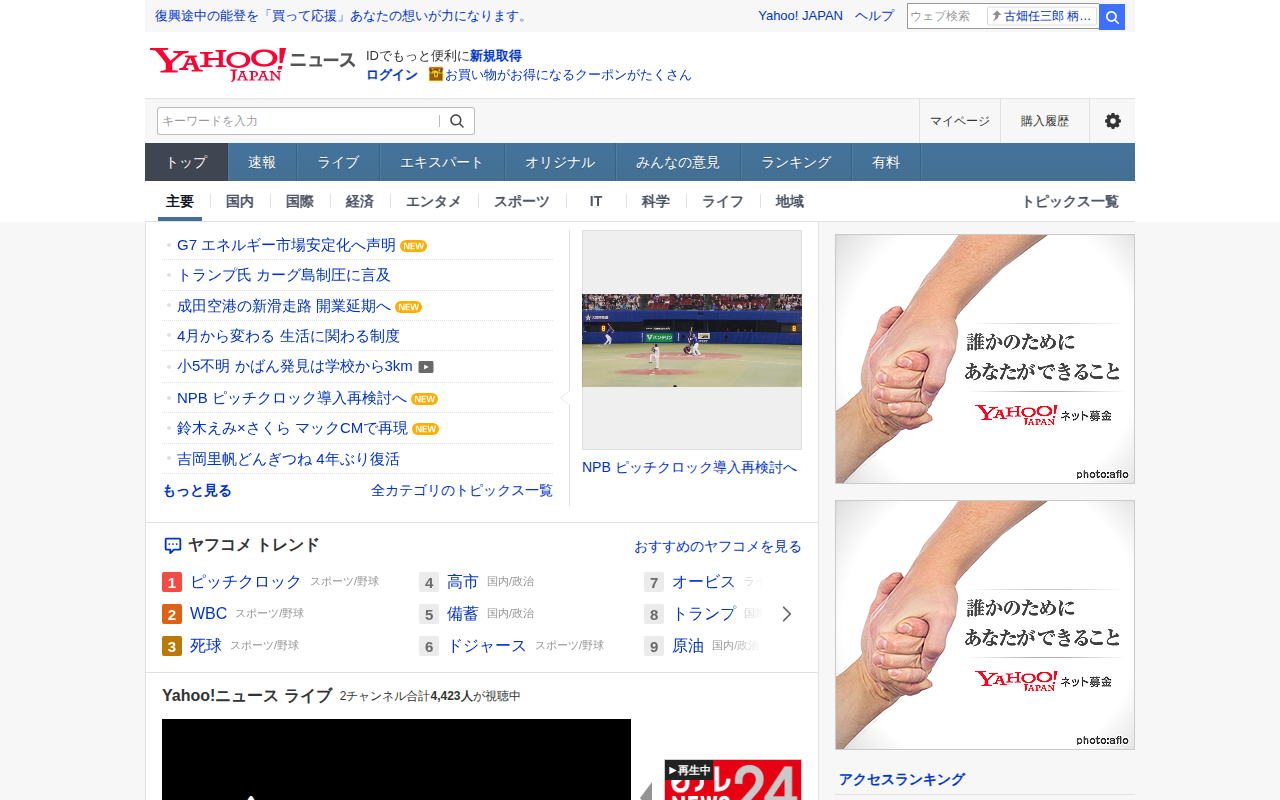Screen dimensions: 1280x800
Task: Open trend rank 3 死球
Action: (206, 646)
